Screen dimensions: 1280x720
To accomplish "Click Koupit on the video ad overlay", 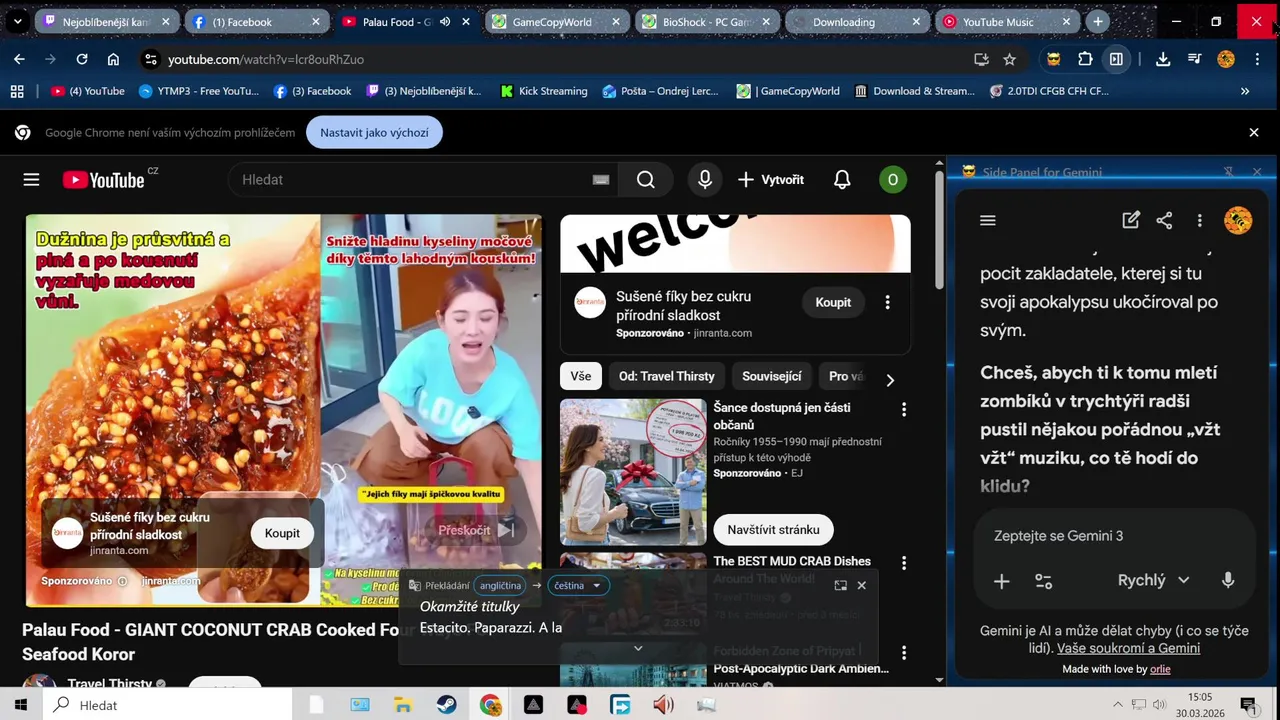I will click(x=282, y=533).
